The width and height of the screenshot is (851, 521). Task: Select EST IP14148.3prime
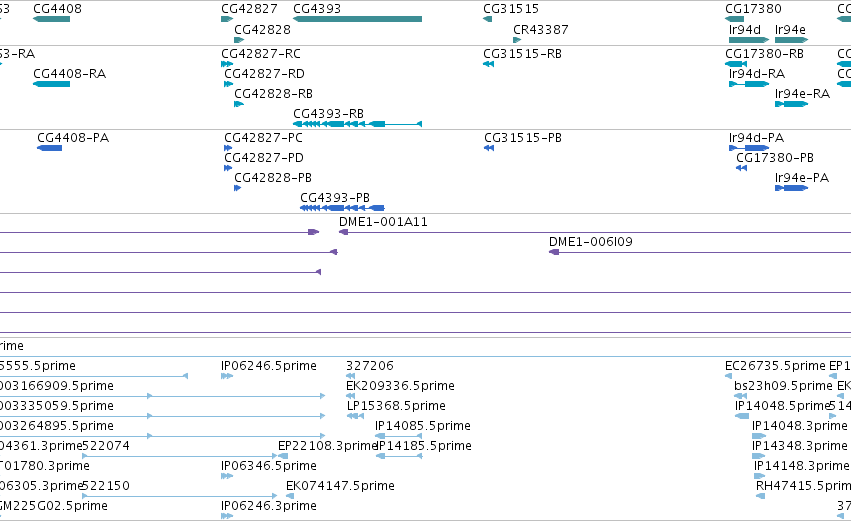(802, 466)
